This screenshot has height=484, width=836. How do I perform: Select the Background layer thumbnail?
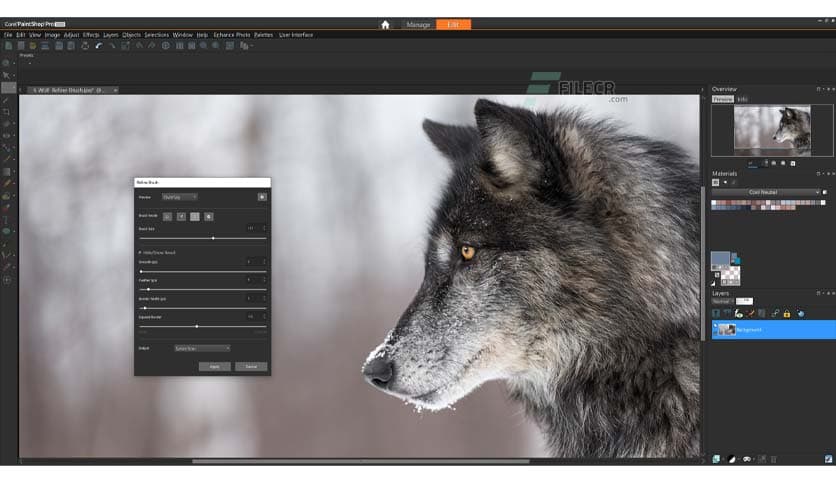click(727, 329)
